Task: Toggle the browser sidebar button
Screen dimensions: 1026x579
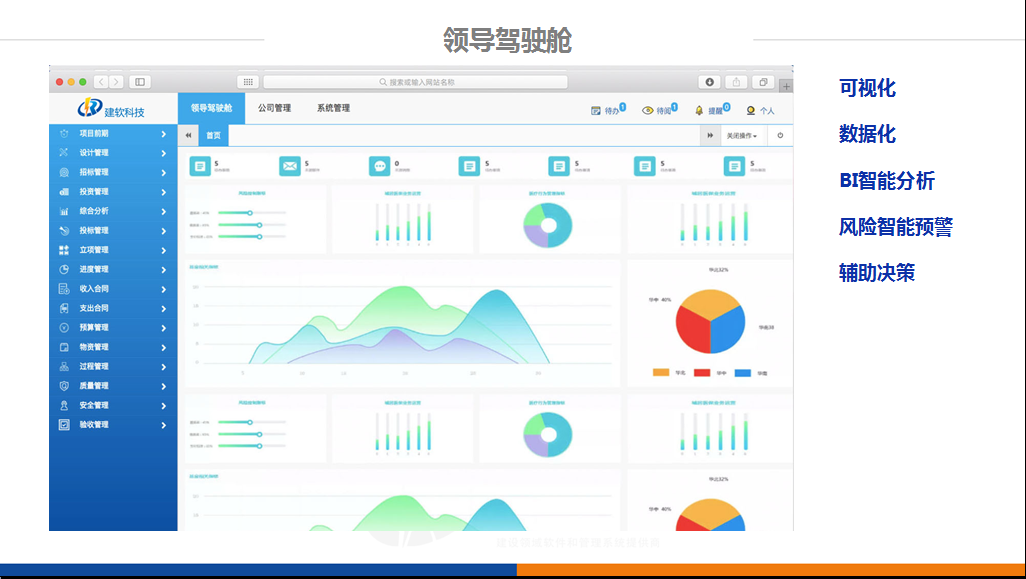Action: click(x=139, y=82)
